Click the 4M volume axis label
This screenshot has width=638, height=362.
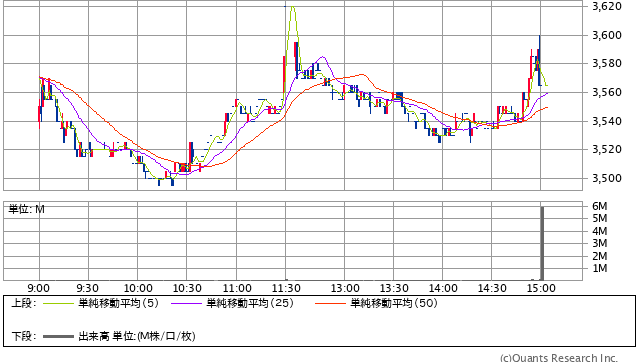click(599, 231)
